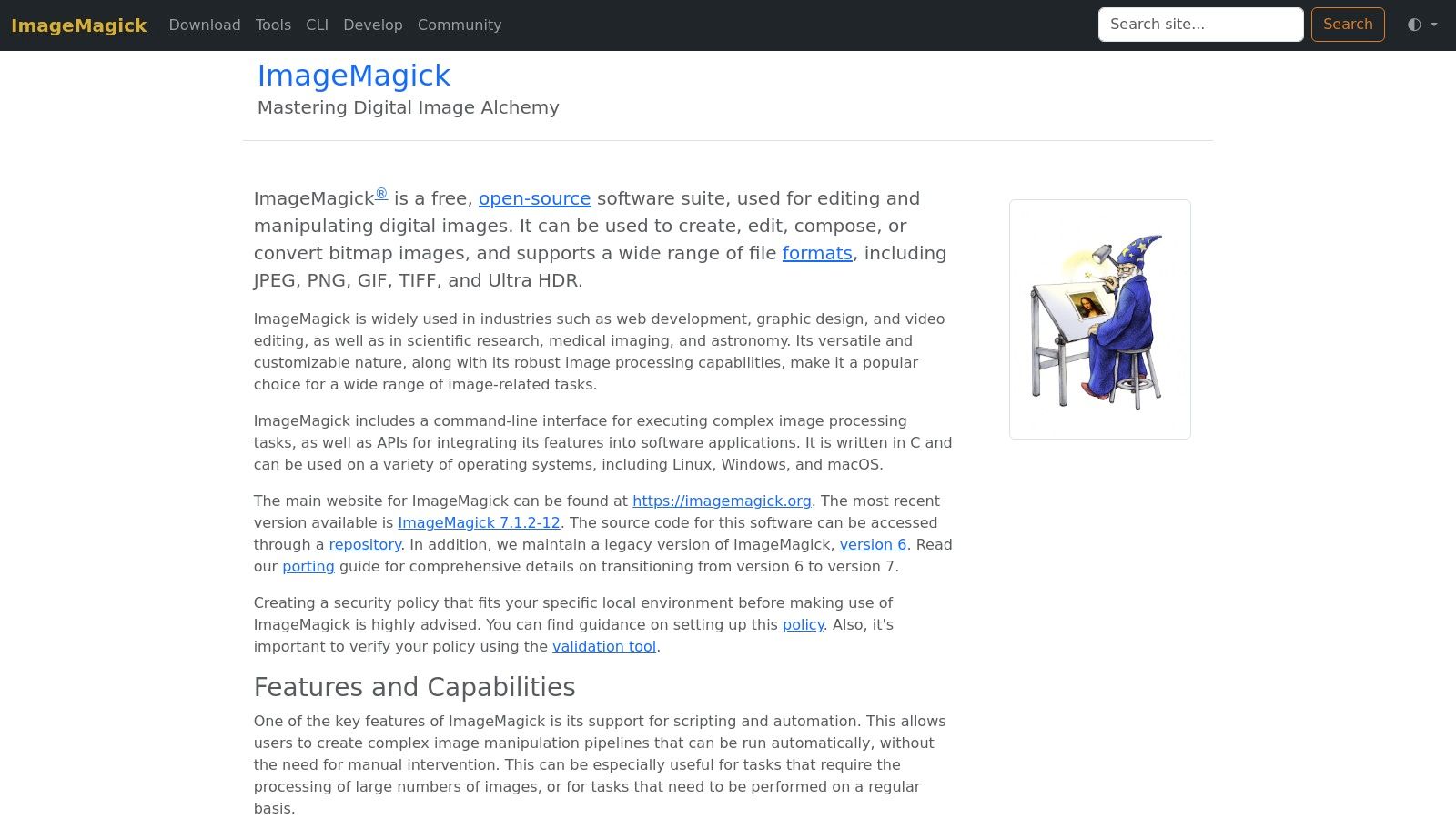The width and height of the screenshot is (1456, 819).
Task: Open the Download menu
Action: (x=204, y=25)
